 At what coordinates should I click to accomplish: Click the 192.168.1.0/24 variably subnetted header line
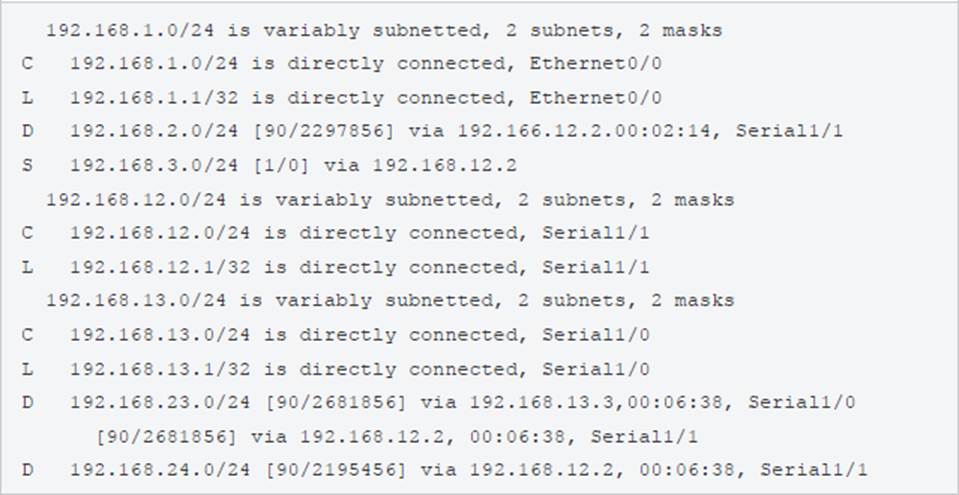click(384, 31)
